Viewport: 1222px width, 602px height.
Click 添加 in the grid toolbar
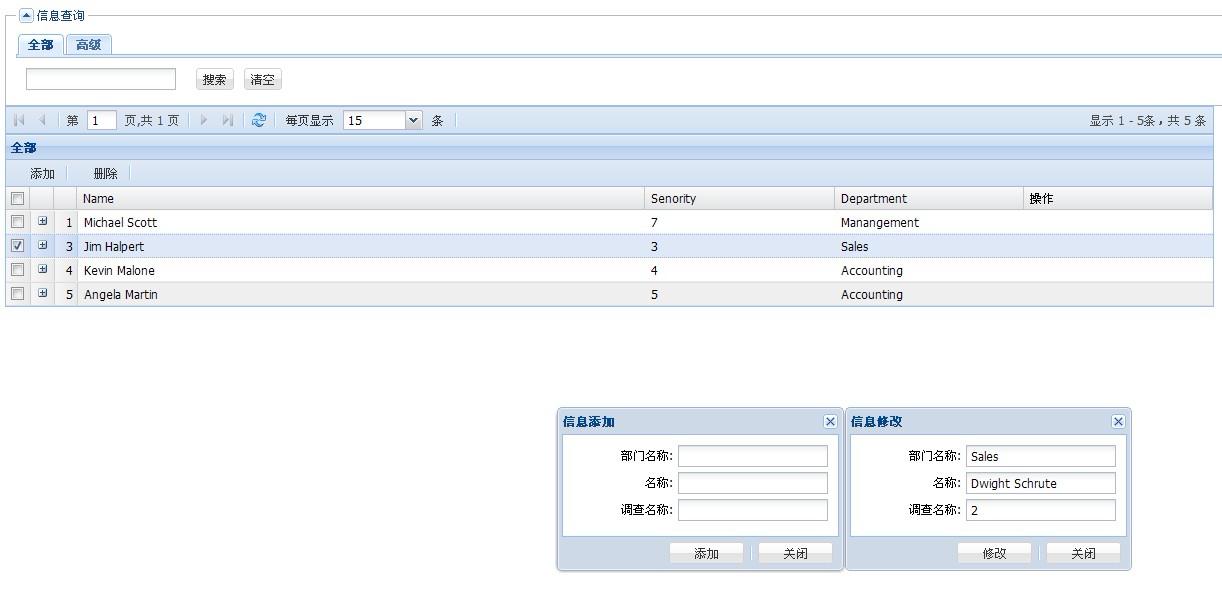click(x=42, y=174)
